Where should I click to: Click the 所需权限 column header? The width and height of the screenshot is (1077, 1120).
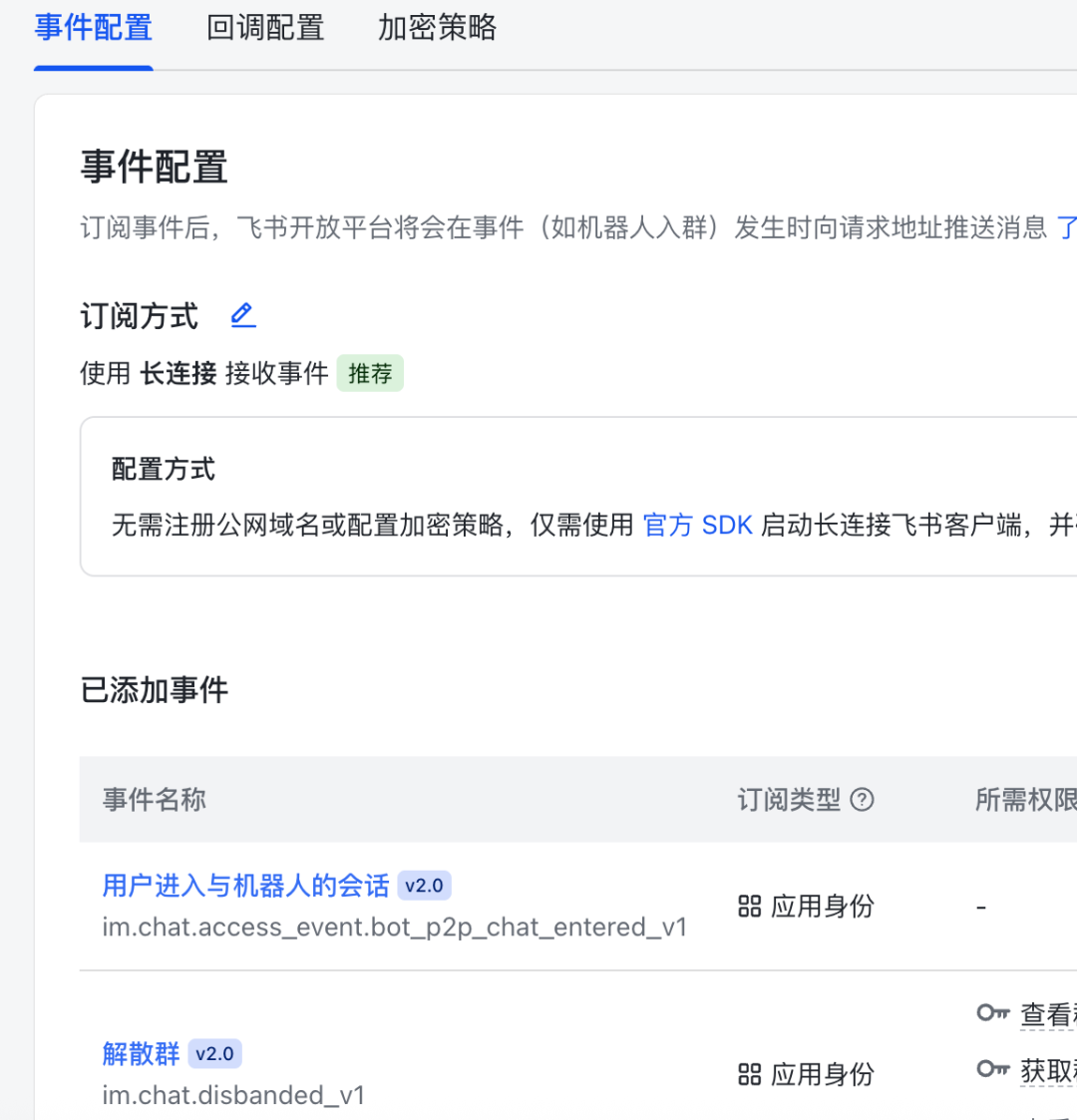(1025, 799)
